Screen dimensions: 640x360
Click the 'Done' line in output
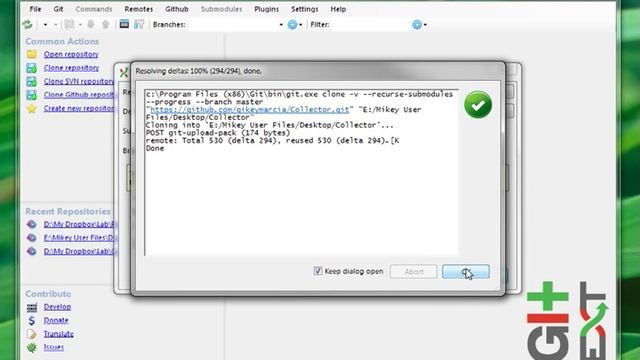[x=155, y=149]
